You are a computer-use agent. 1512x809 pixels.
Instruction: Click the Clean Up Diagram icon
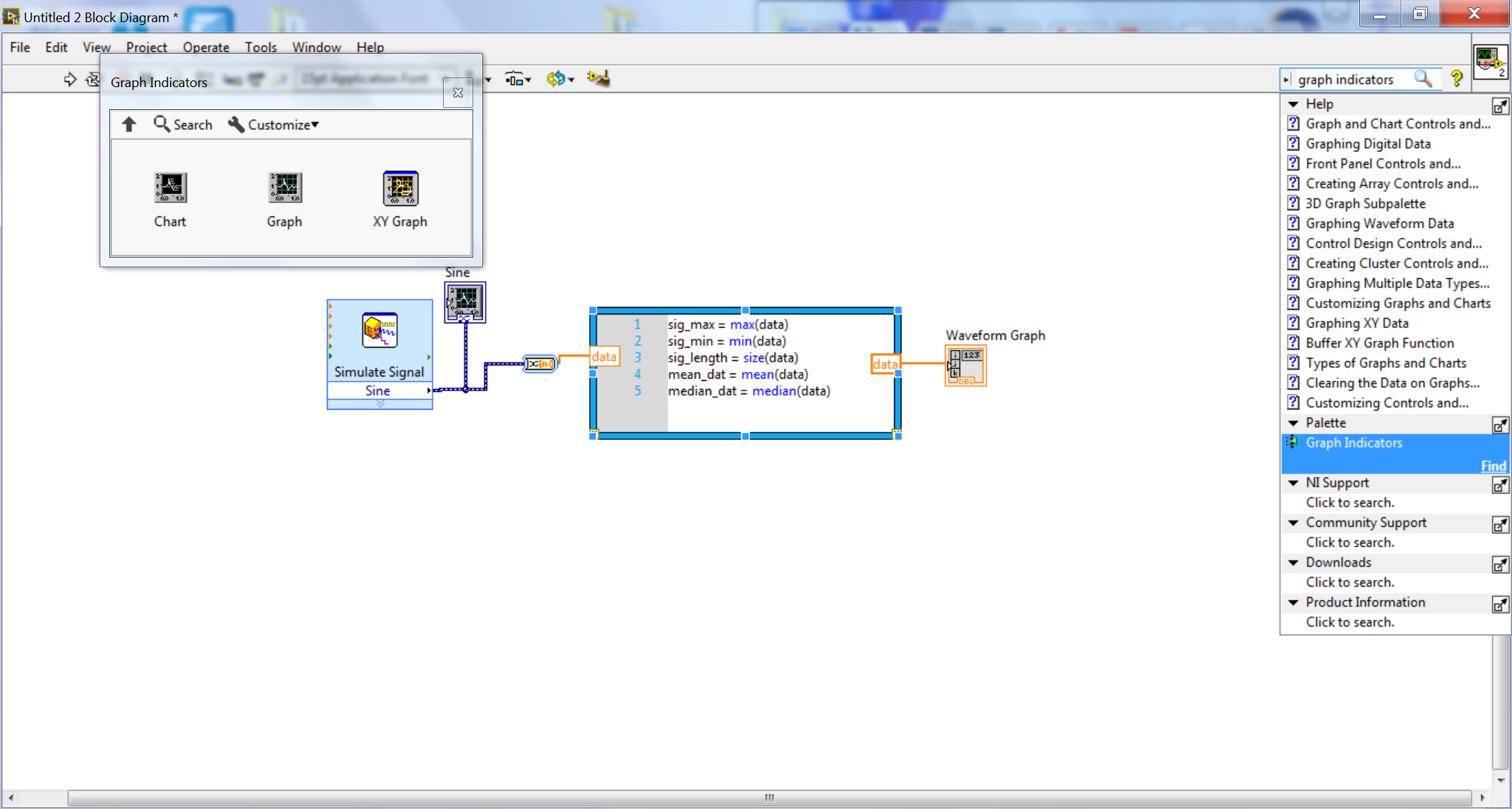(599, 78)
